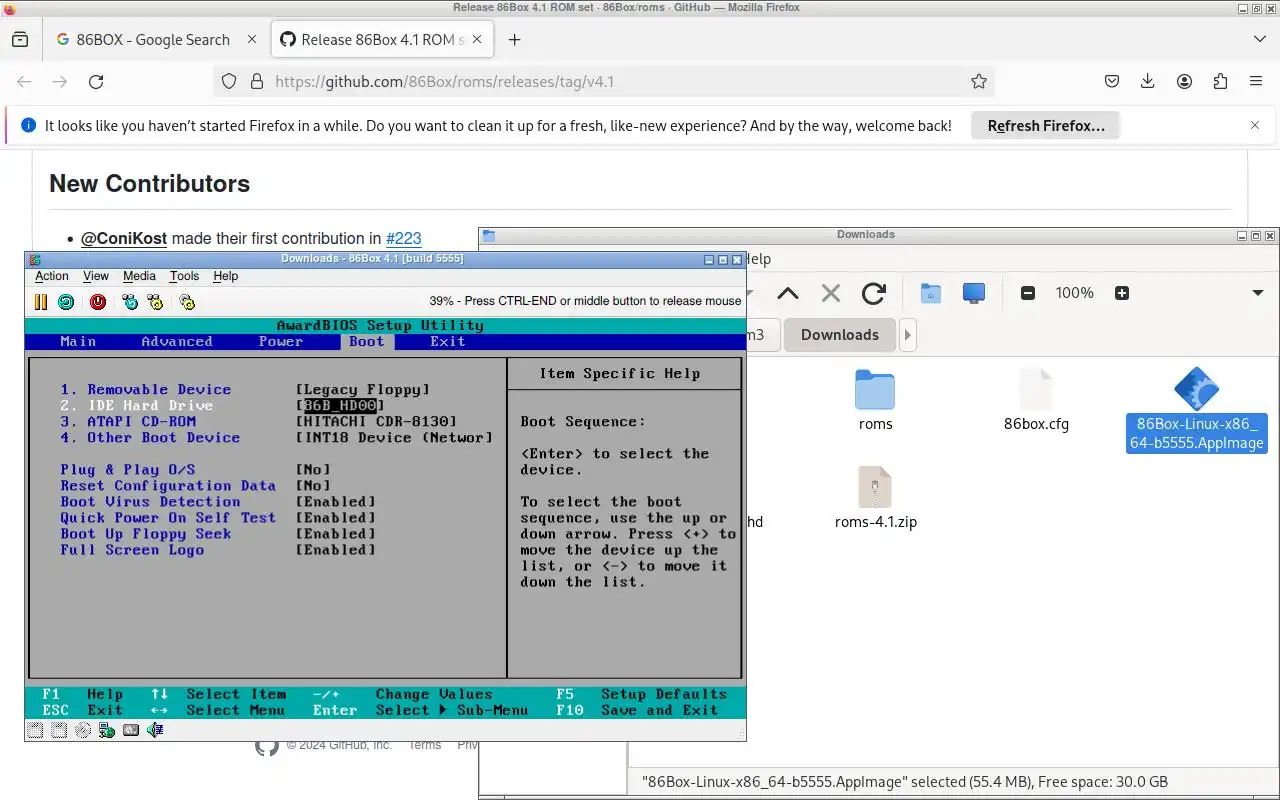The height and width of the screenshot is (800, 1280).
Task: Open a new Firefox tab
Action: [514, 40]
